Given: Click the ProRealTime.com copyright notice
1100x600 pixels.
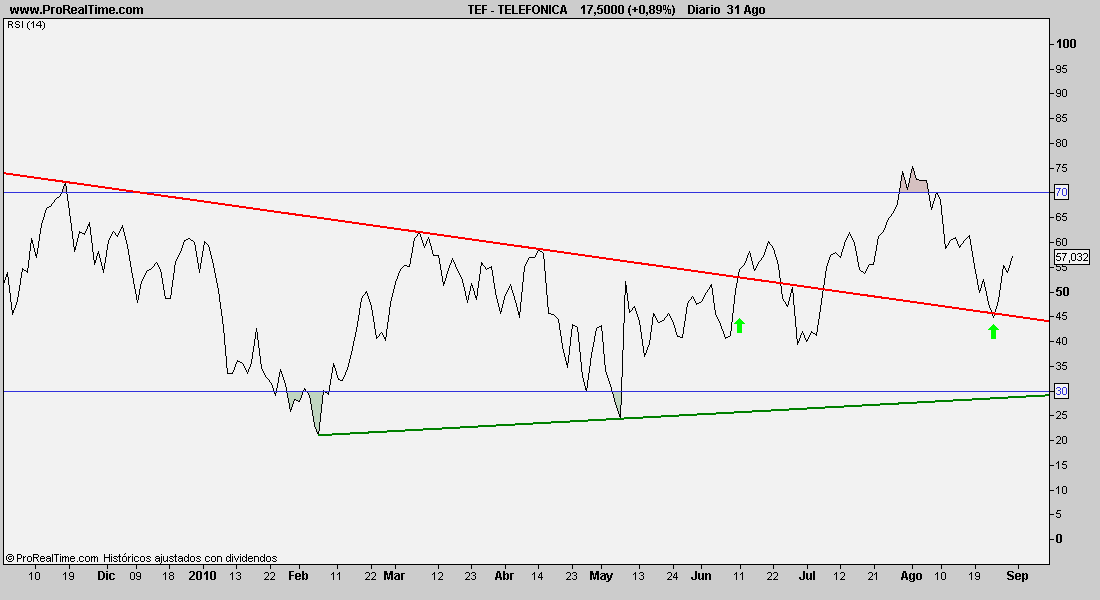Looking at the screenshot, I should (52, 558).
